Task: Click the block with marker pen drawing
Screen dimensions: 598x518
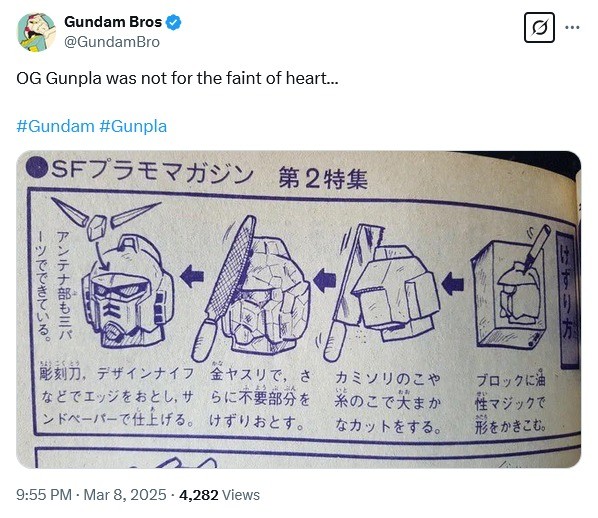Action: [x=511, y=288]
